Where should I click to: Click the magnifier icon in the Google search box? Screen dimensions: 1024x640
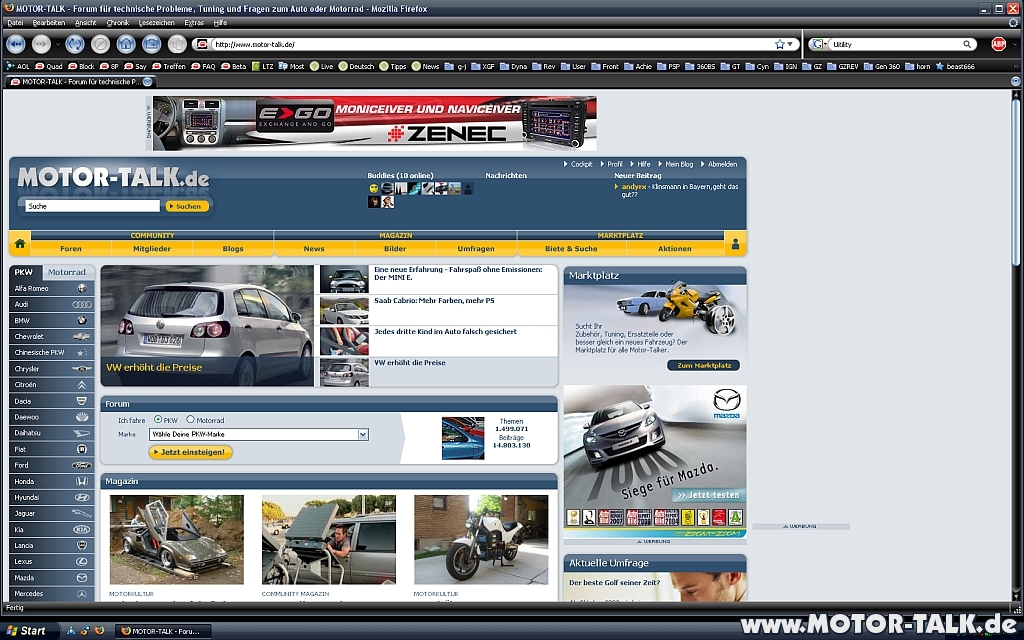967,44
